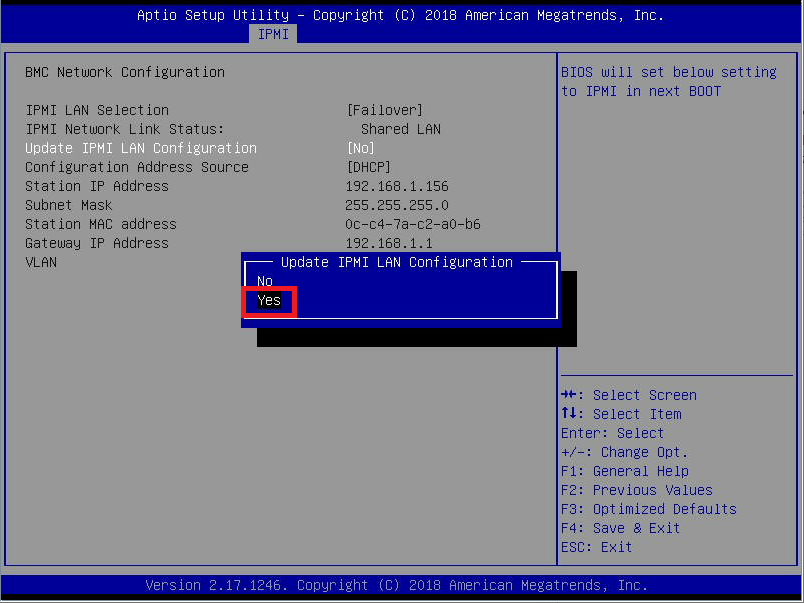Select the VLAN menu item
The height and width of the screenshot is (603, 804).
[41, 262]
